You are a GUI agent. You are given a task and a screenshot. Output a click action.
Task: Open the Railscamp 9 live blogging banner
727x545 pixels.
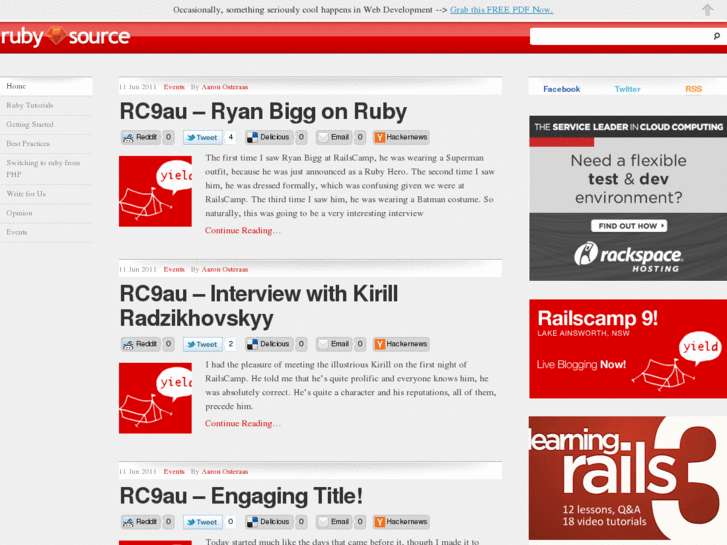click(x=628, y=349)
